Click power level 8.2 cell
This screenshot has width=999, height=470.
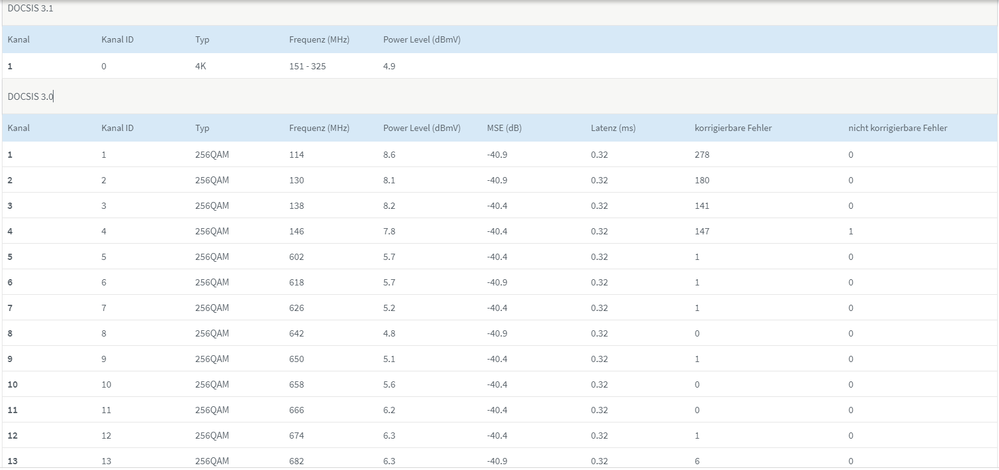pyautogui.click(x=389, y=206)
